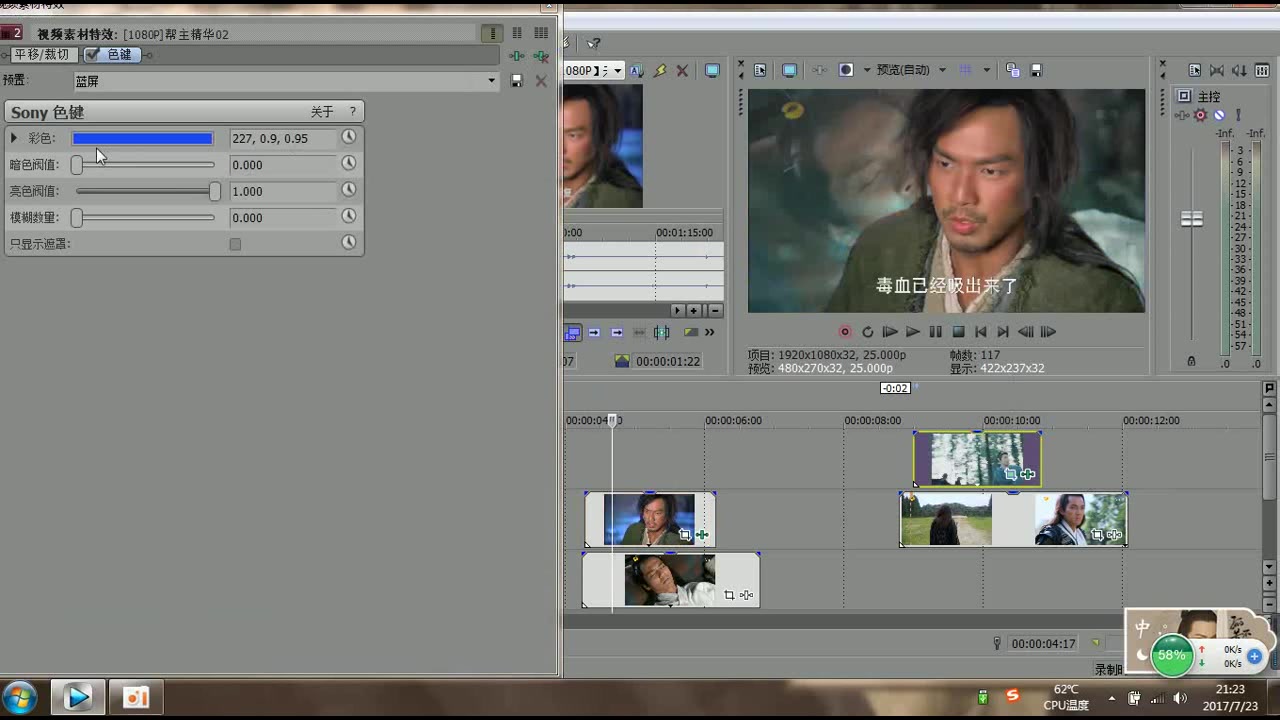The width and height of the screenshot is (1280, 720).
Task: Click the blue 彩色 color swatch
Action: pos(142,139)
